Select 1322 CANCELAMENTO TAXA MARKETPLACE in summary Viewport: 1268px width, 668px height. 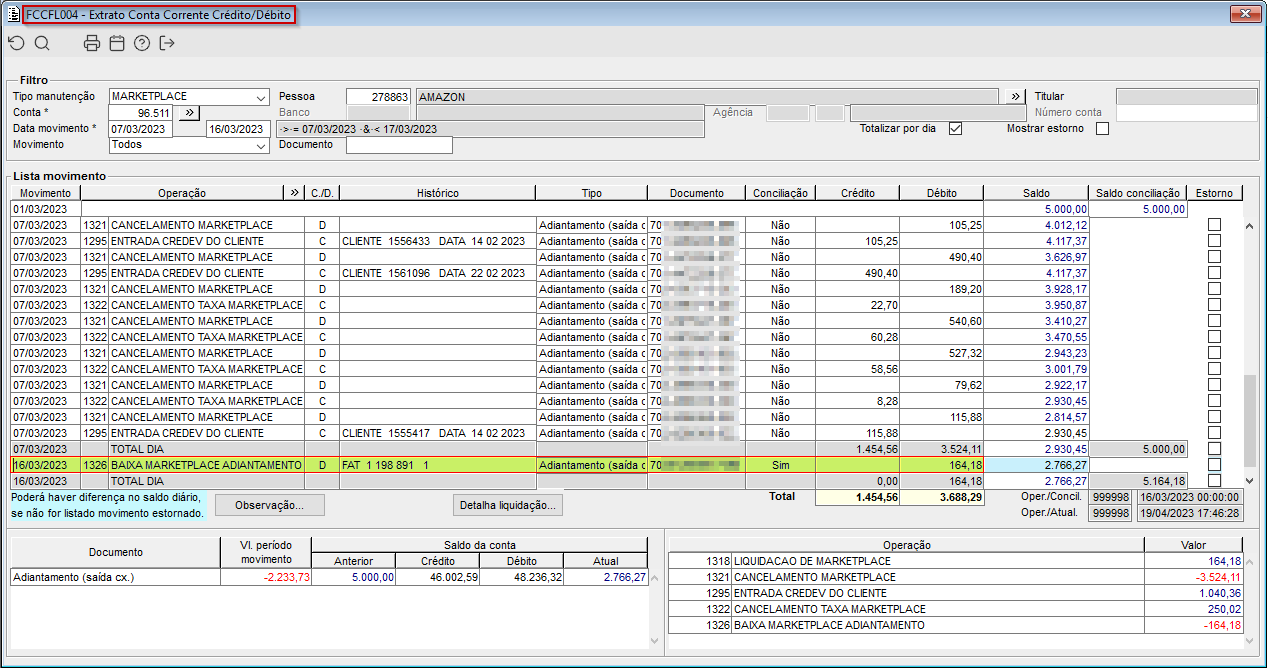pos(955,609)
